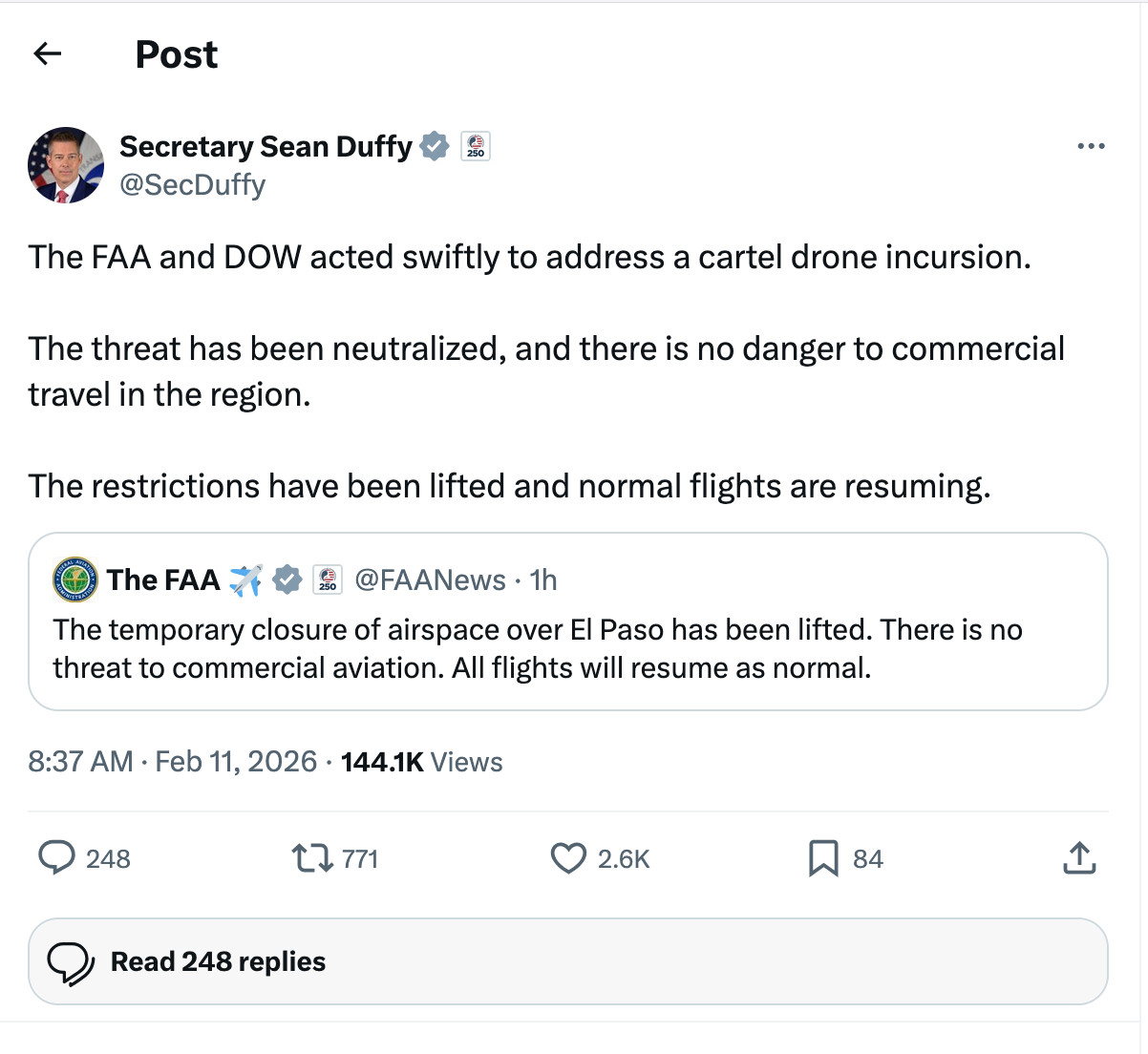The width and height of the screenshot is (1148, 1054).
Task: Go back using the left arrow
Action: (47, 54)
